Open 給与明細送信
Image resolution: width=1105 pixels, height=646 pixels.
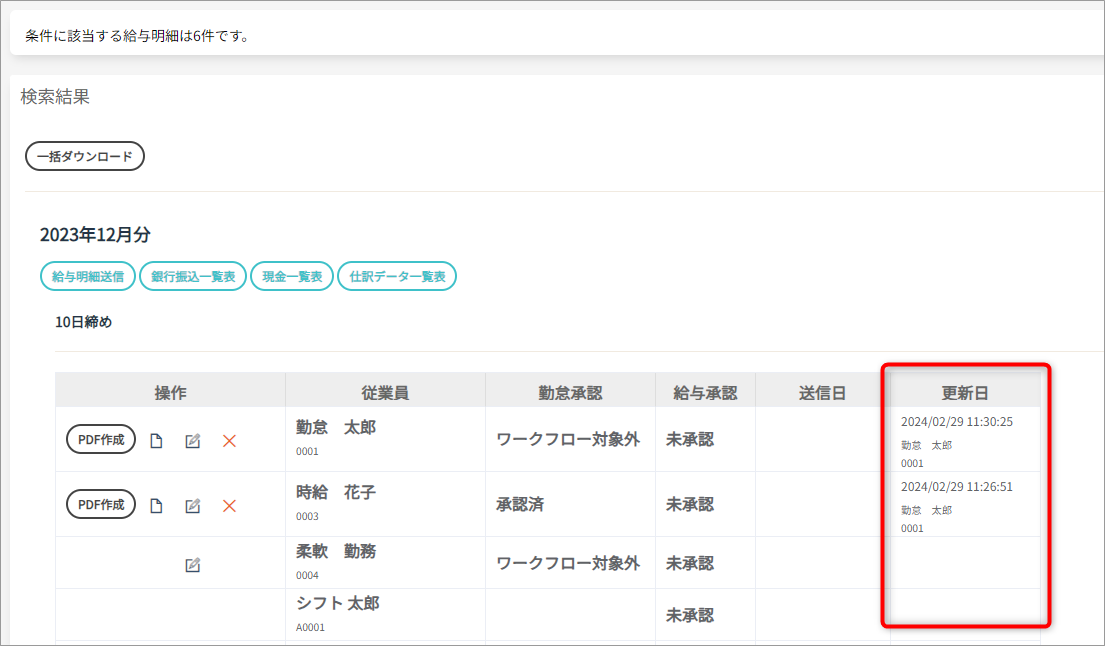pyautogui.click(x=88, y=277)
